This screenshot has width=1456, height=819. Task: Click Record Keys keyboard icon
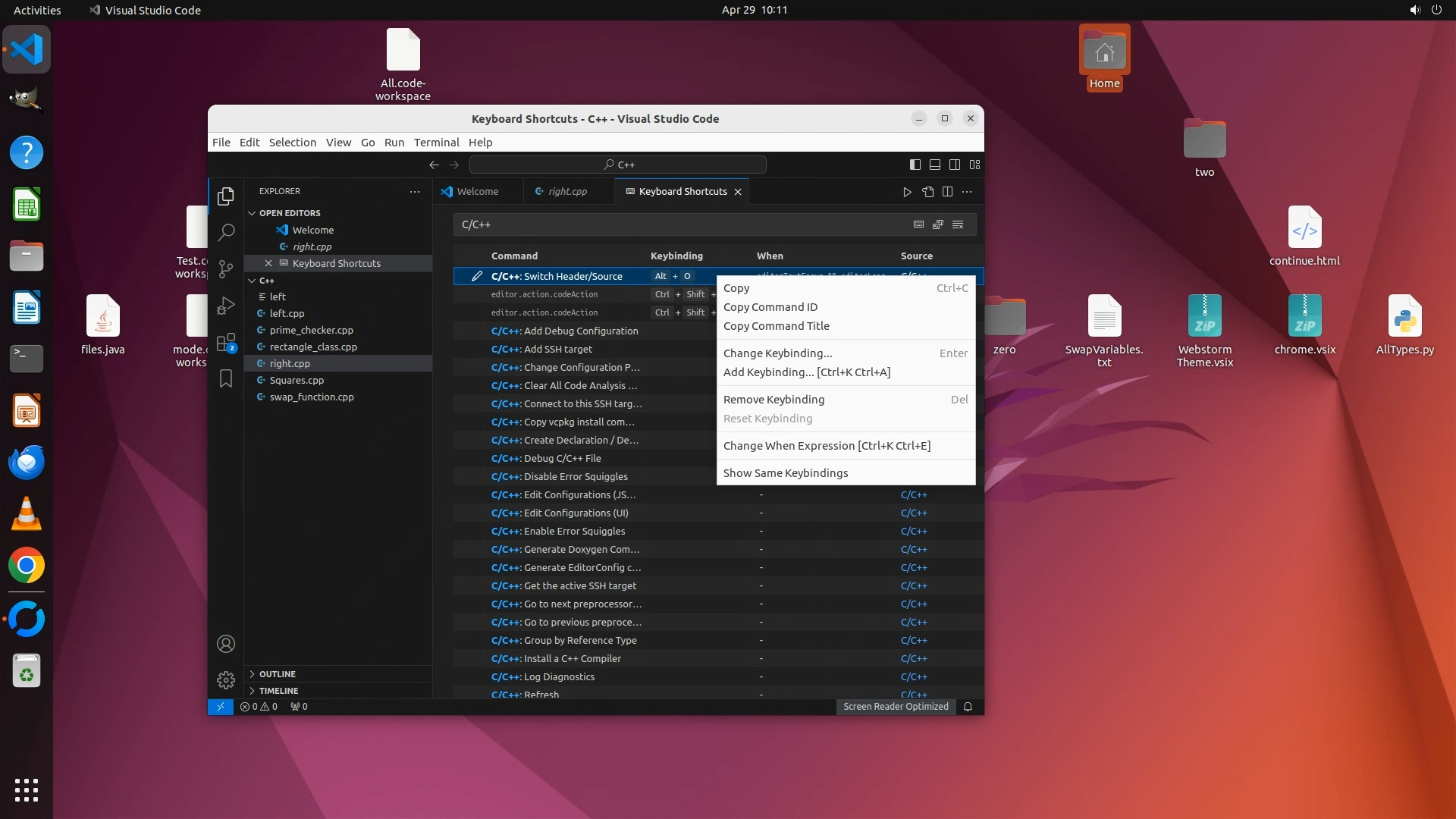tap(918, 224)
